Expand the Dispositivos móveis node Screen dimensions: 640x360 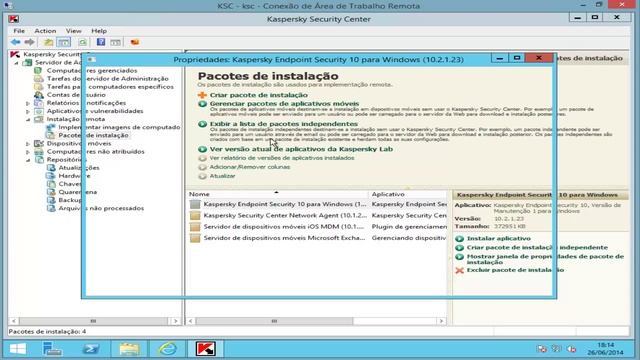pyautogui.click(x=28, y=144)
